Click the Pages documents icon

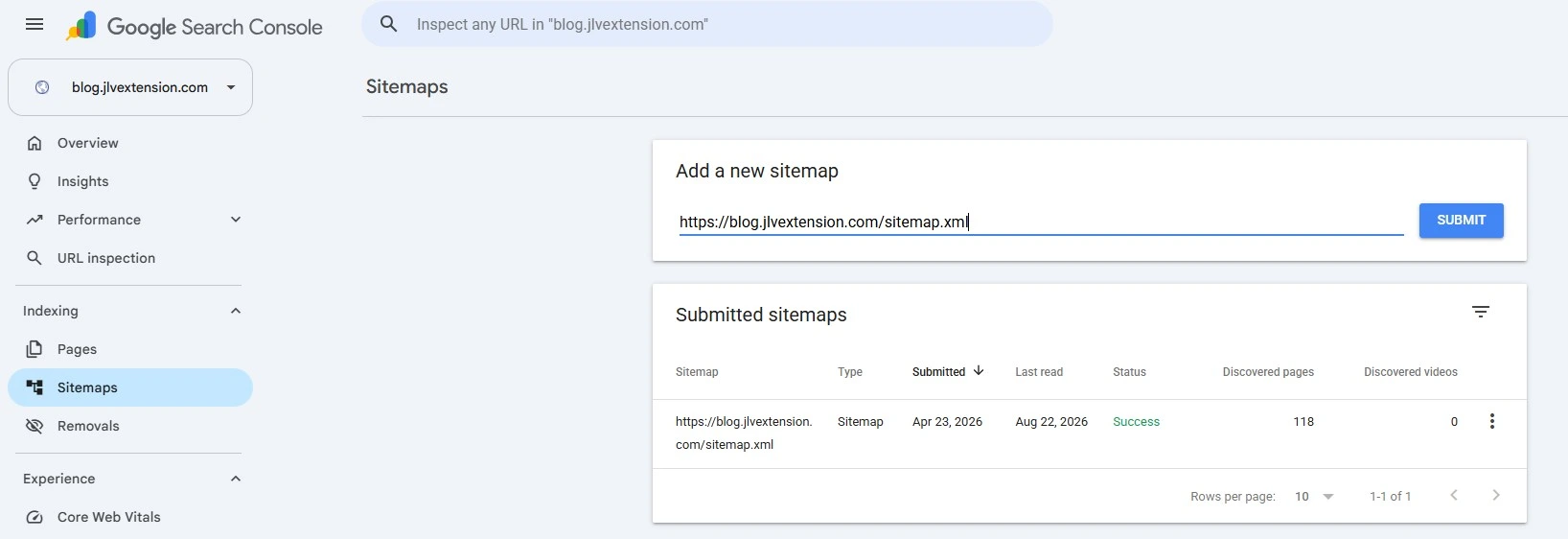[x=35, y=349]
